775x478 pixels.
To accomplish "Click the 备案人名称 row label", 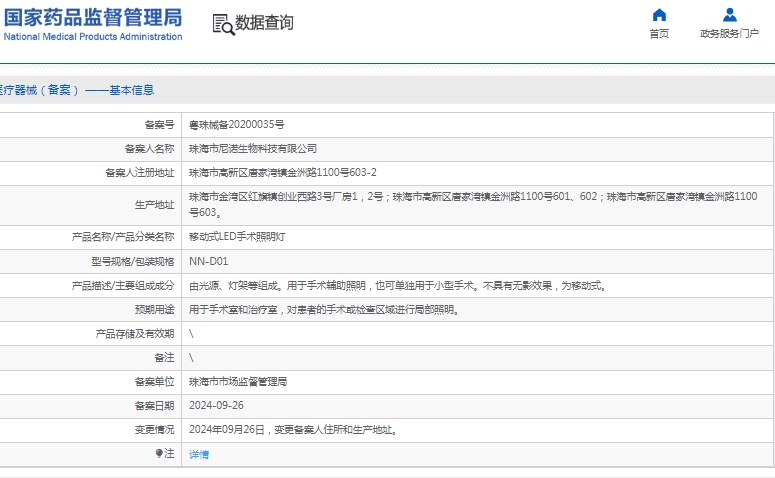I will pos(149,149).
